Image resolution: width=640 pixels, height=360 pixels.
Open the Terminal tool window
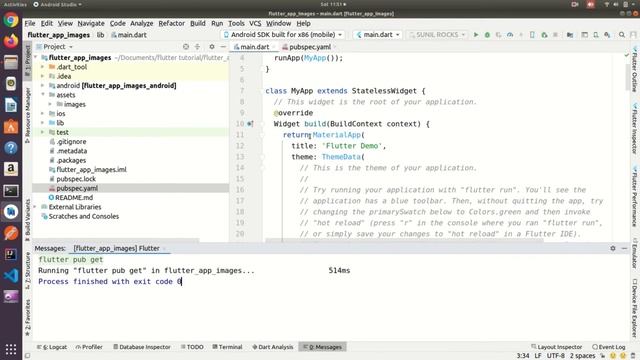point(227,347)
